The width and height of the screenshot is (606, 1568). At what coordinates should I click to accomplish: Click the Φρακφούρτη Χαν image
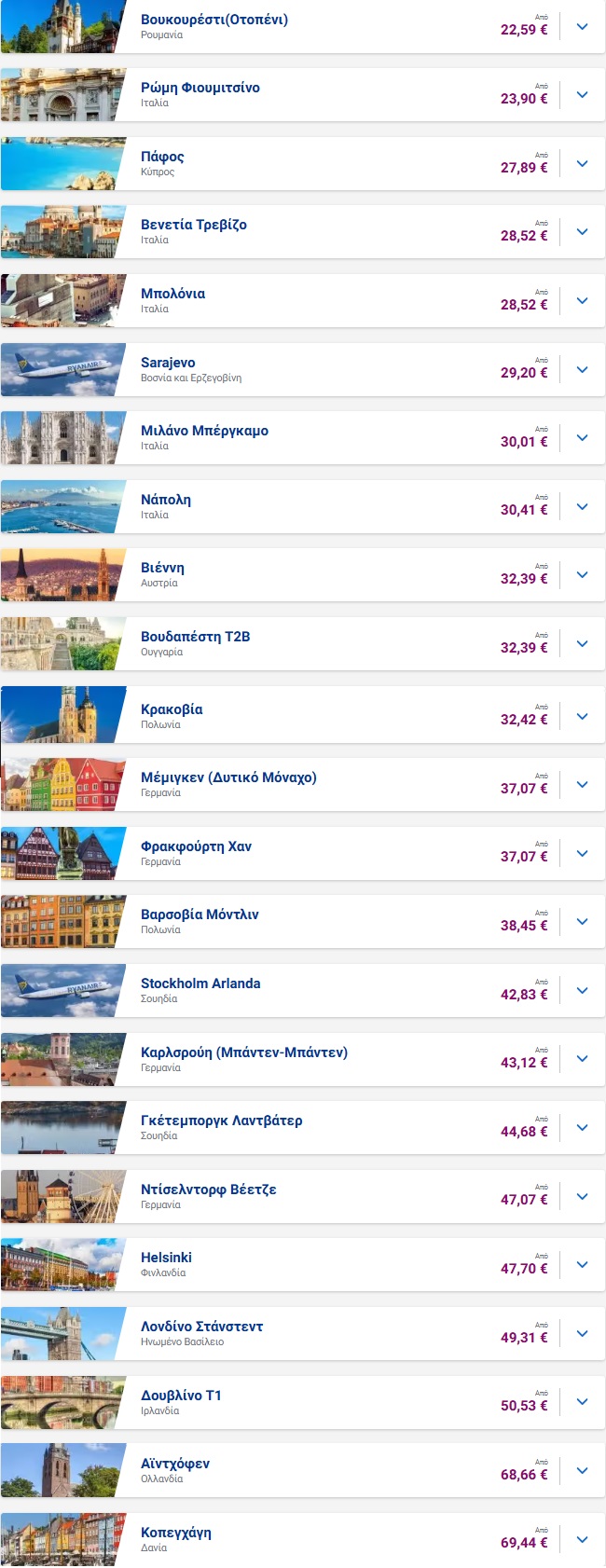point(63,854)
